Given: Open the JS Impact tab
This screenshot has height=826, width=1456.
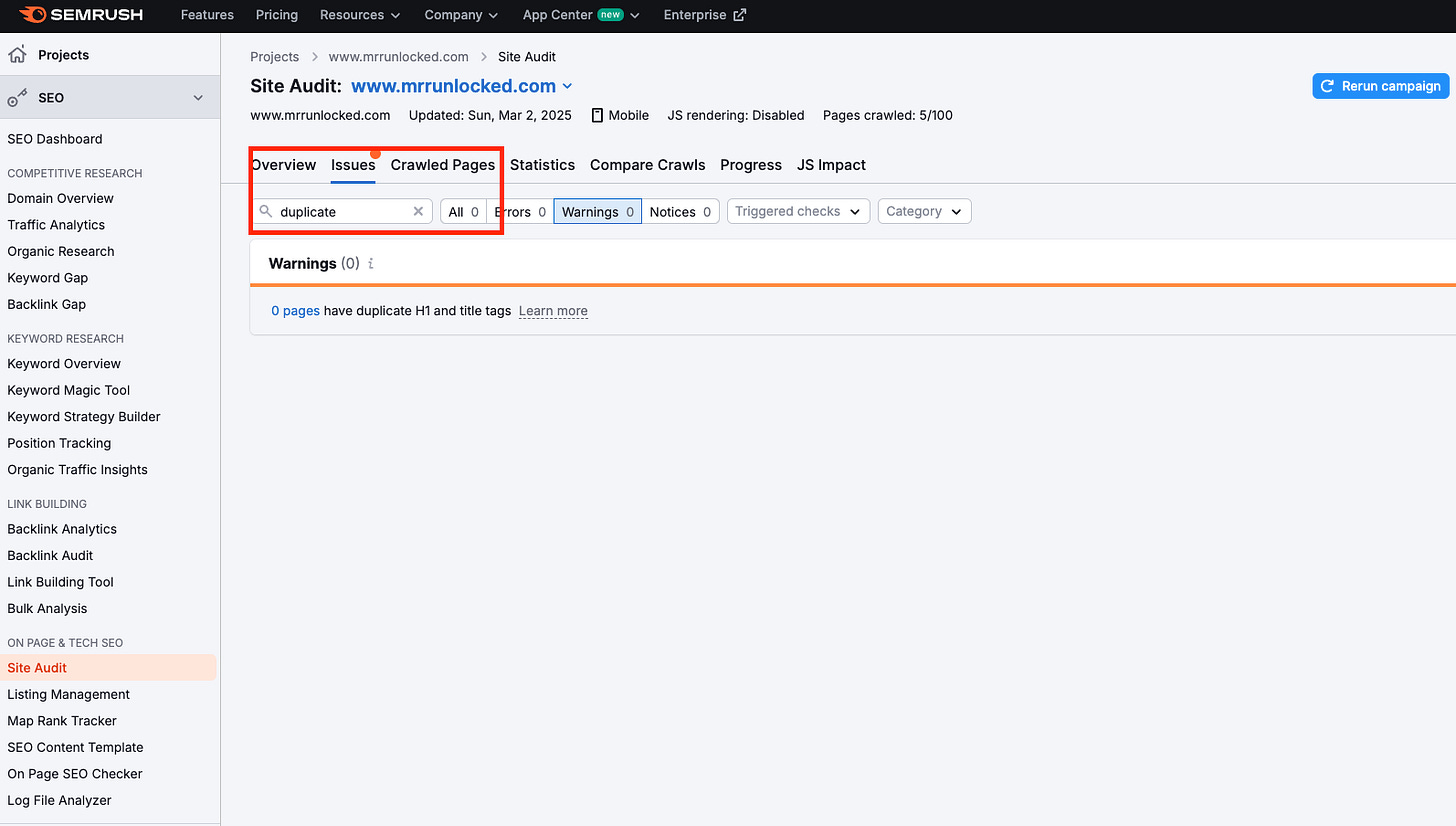Looking at the screenshot, I should [x=831, y=165].
